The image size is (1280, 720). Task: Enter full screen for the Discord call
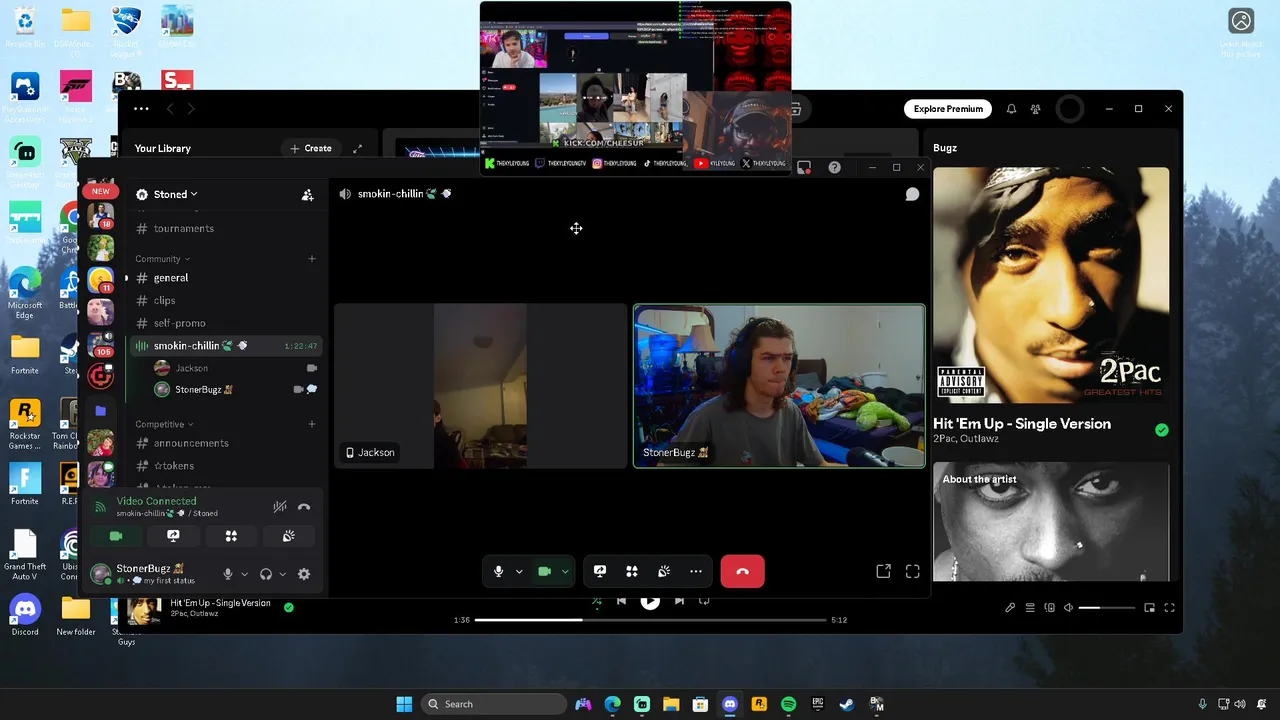913,571
